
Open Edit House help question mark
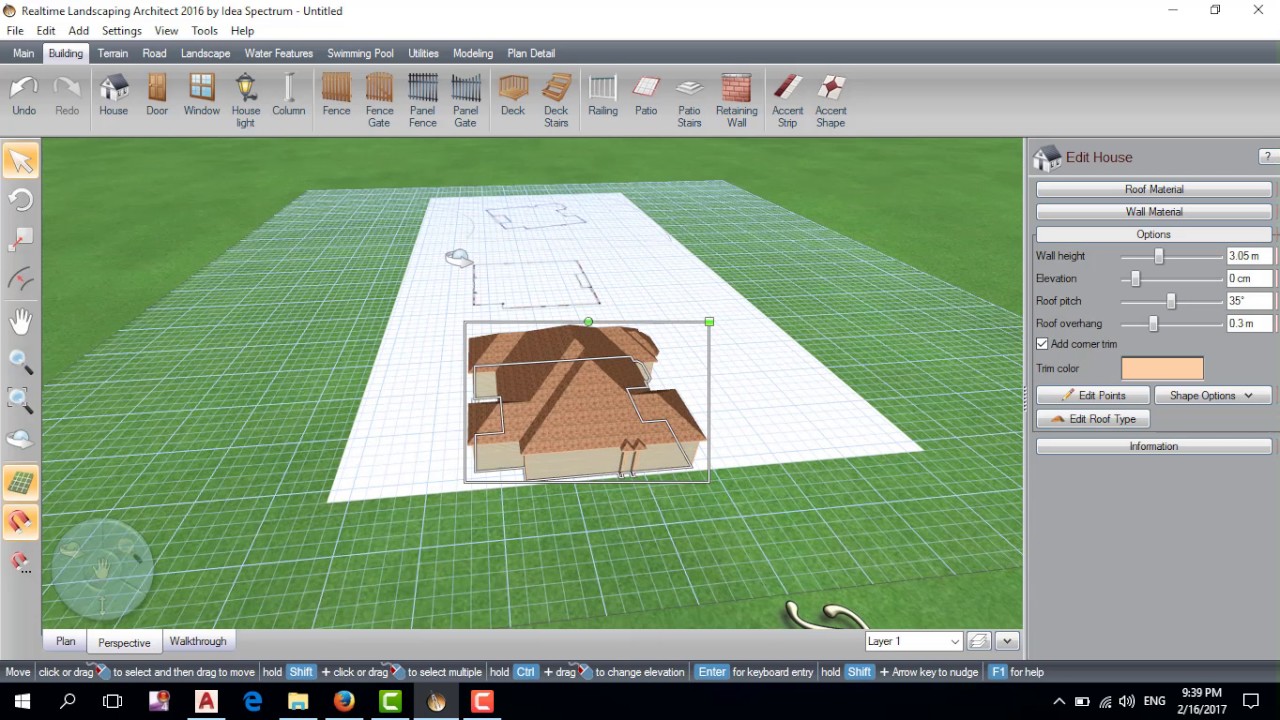pyautogui.click(x=1267, y=157)
